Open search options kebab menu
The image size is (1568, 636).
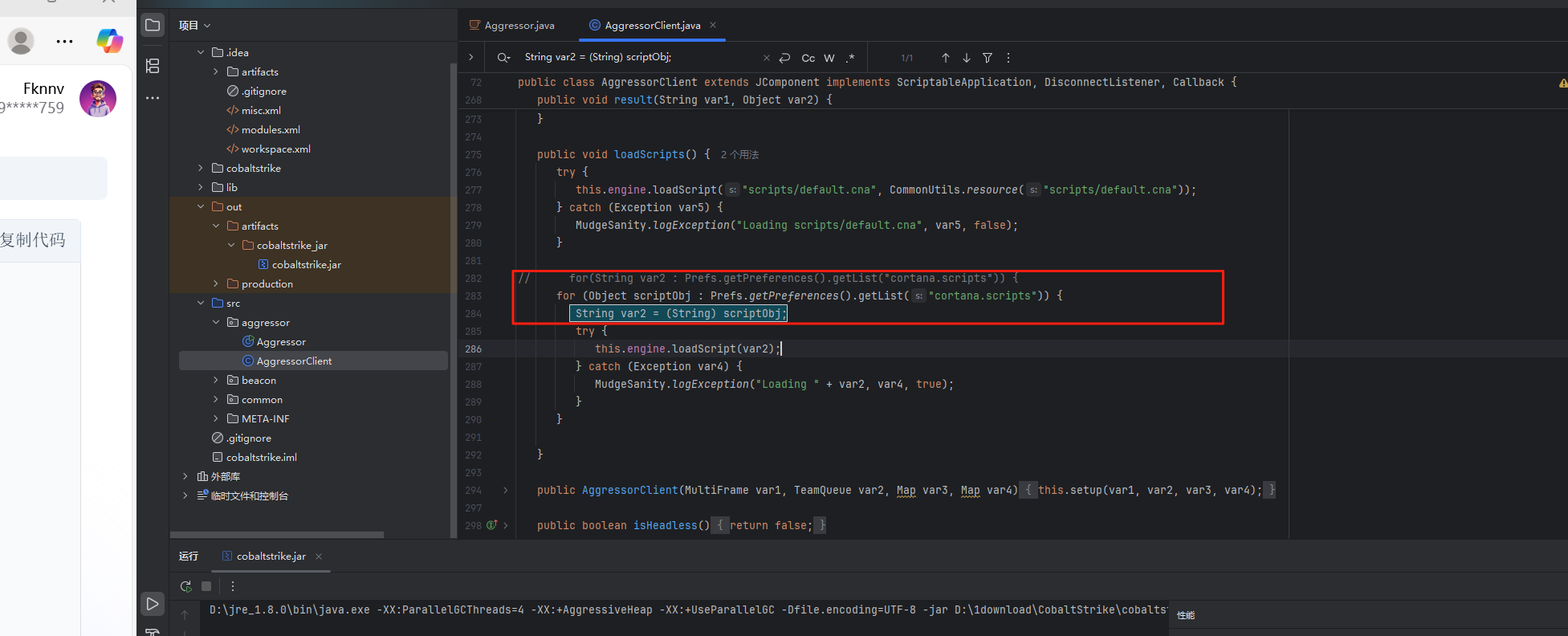coord(1008,58)
